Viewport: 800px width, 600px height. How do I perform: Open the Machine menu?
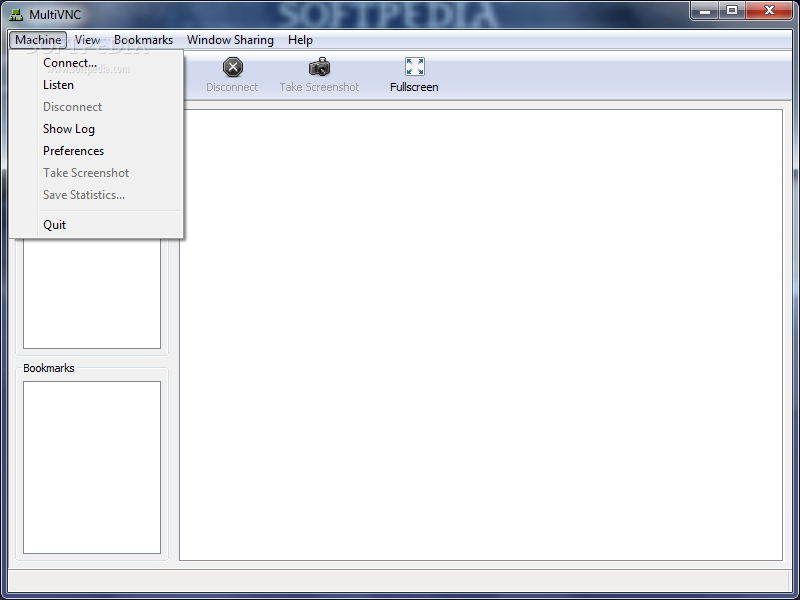coord(38,40)
